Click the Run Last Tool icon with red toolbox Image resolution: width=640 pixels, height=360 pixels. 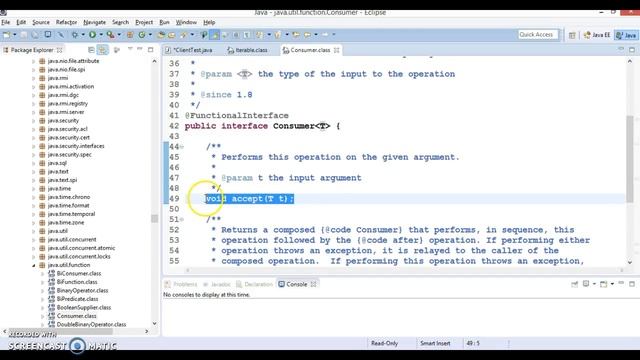tap(110, 35)
